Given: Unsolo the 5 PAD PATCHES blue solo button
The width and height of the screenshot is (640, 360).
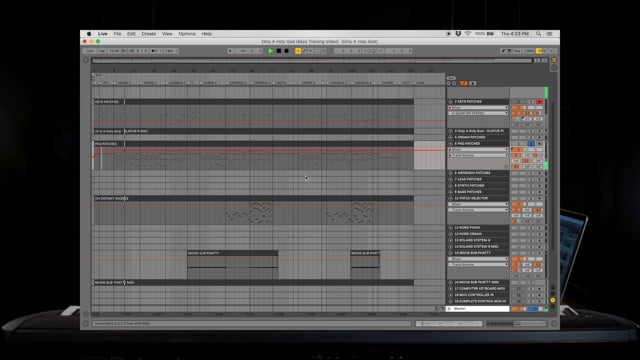Looking at the screenshot, I should click(x=531, y=144).
